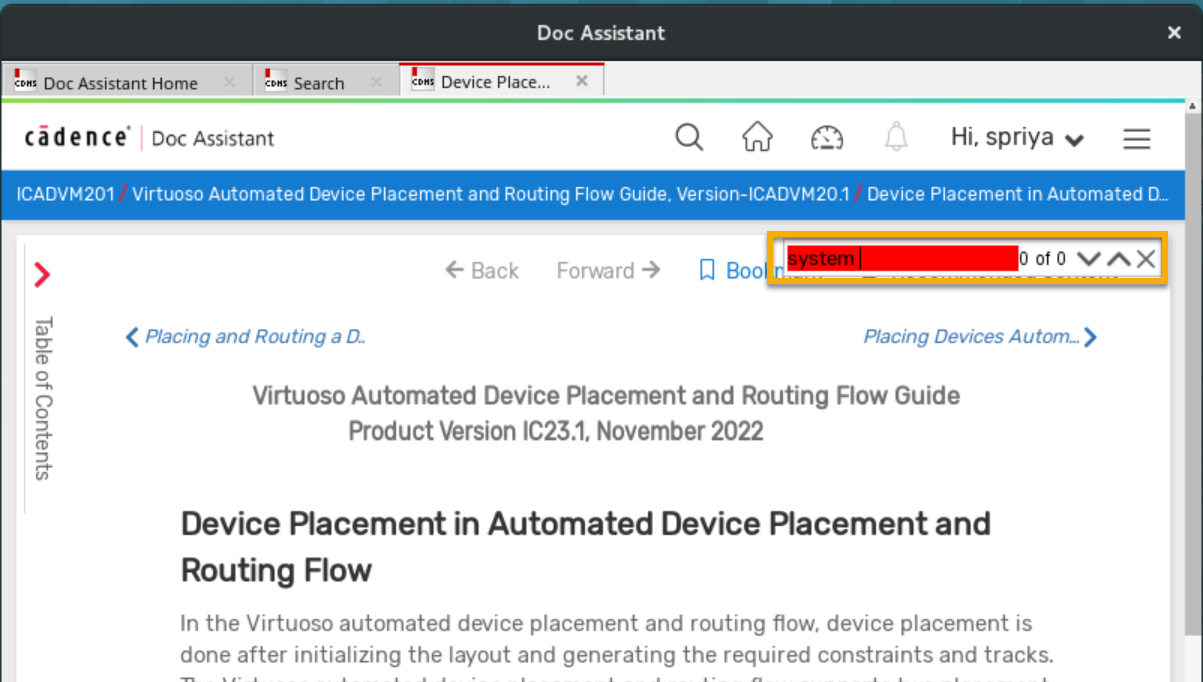The height and width of the screenshot is (682, 1203).
Task: Click the Device Placement in Automated heading
Action: pos(586,547)
